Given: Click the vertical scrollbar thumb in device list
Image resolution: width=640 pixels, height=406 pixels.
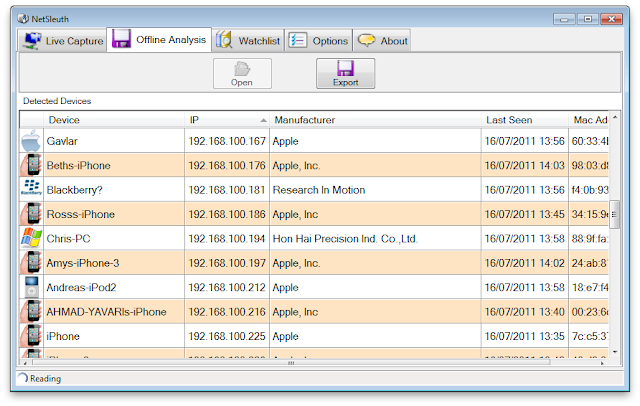Looking at the screenshot, I should (x=614, y=215).
